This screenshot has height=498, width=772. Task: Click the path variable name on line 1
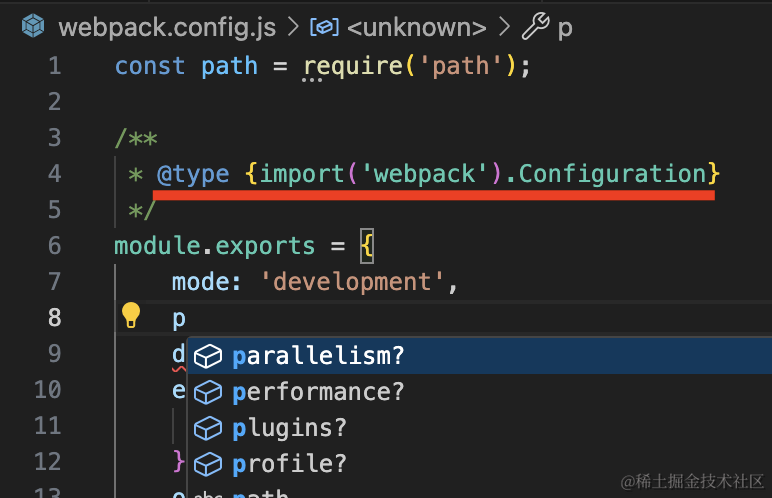[x=229, y=67]
